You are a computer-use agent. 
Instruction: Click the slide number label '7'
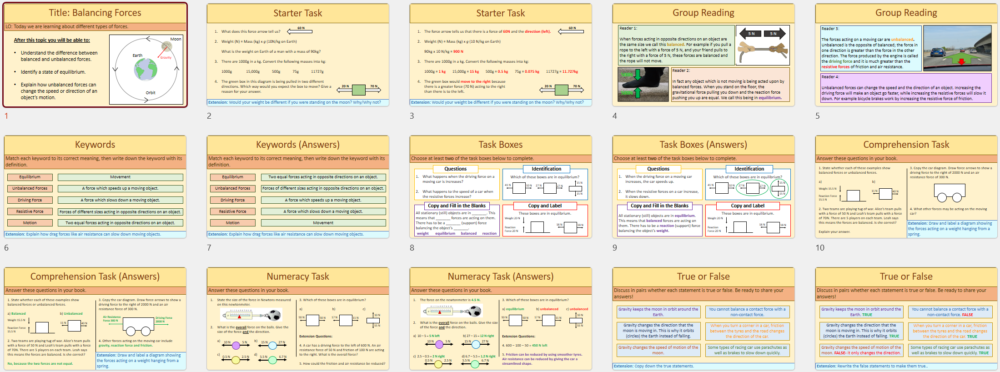[209, 248]
